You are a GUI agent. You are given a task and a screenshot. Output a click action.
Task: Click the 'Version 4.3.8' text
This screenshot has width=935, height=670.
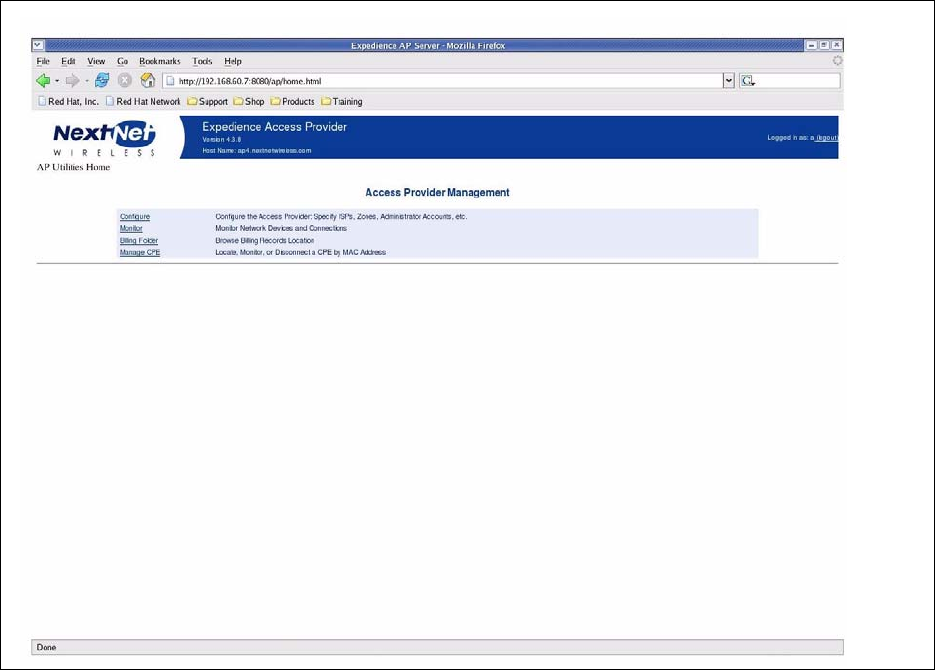point(221,139)
